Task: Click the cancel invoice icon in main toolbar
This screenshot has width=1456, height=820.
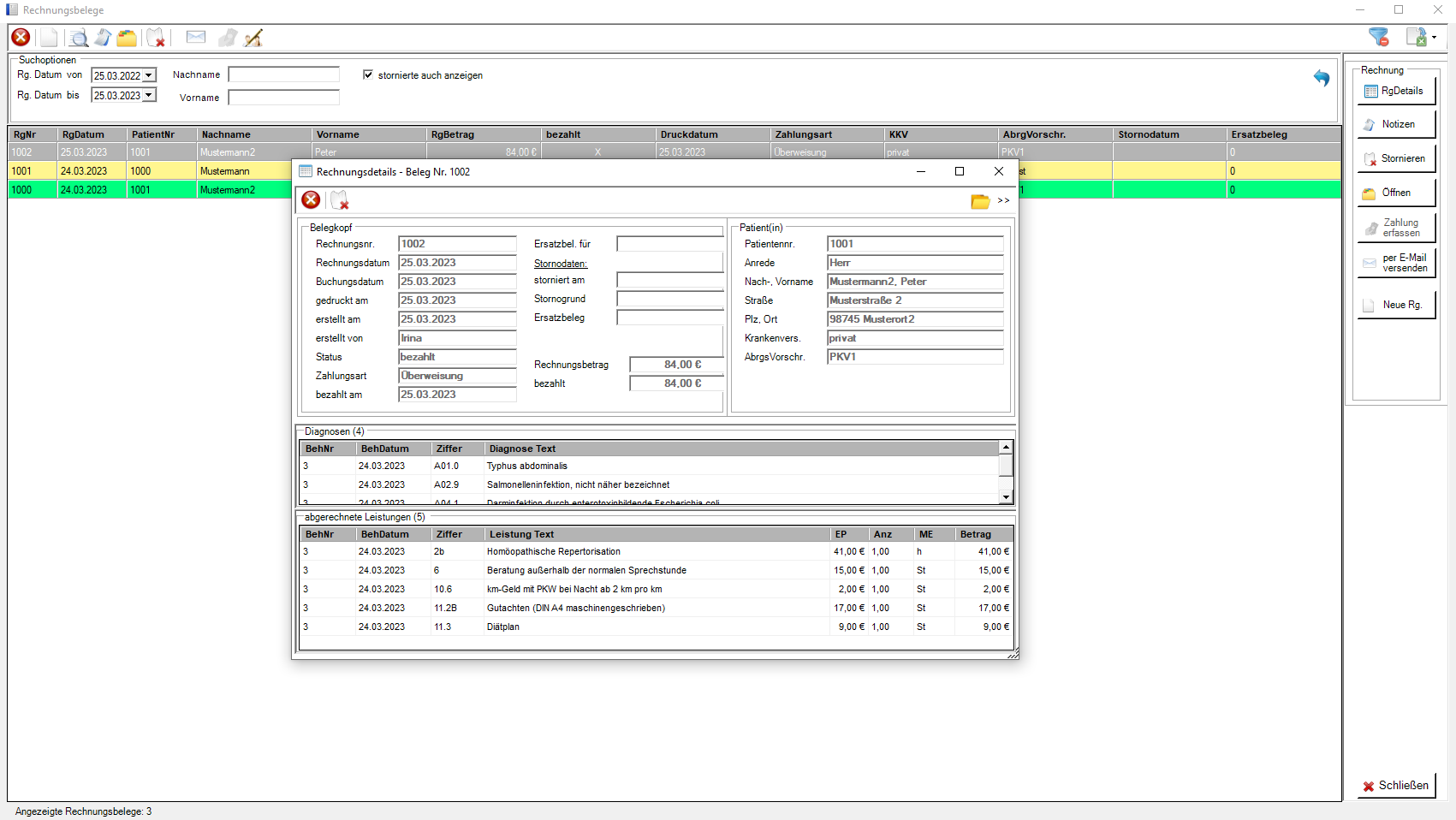Action: tap(156, 38)
